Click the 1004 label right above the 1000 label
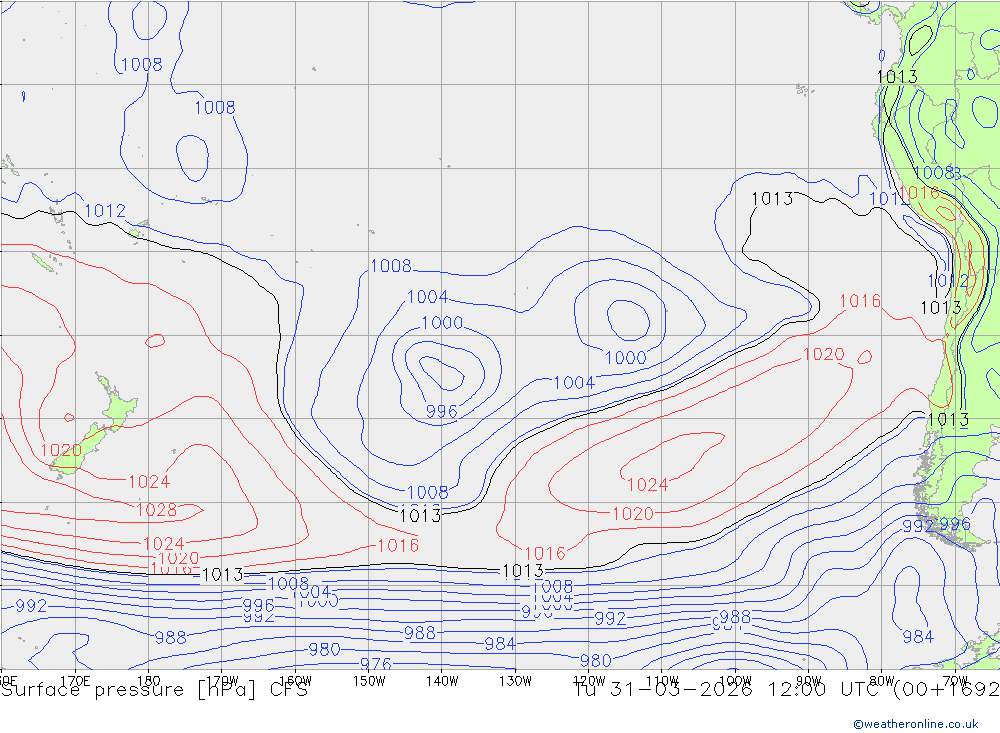1000x733 pixels. (427, 297)
